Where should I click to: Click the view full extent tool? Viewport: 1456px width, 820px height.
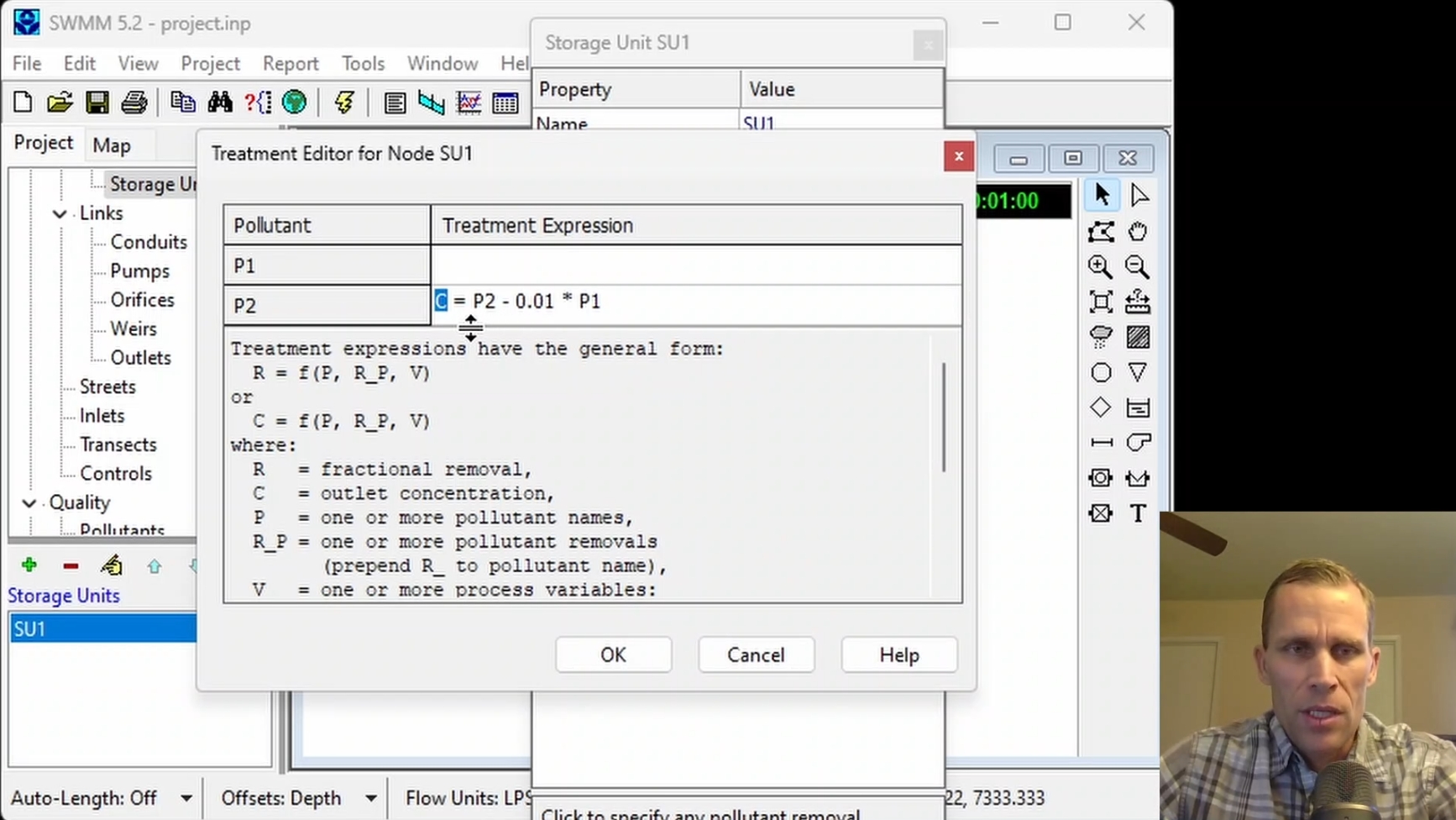[x=1100, y=302]
